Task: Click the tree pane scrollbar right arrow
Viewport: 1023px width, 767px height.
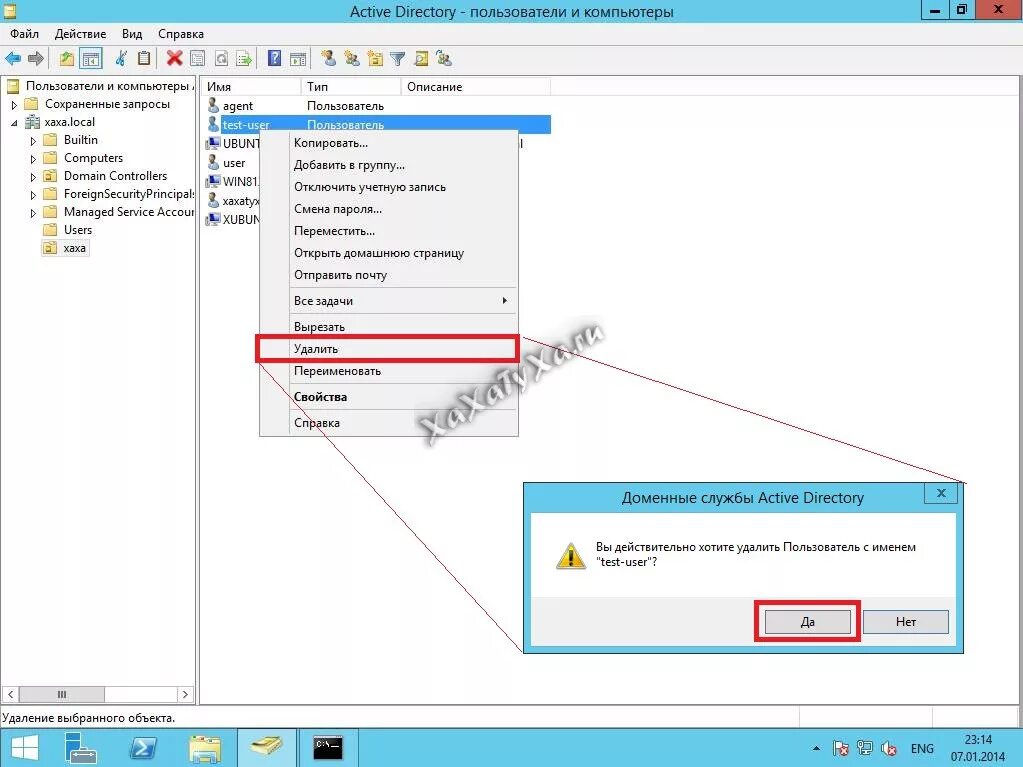Action: pos(185,695)
